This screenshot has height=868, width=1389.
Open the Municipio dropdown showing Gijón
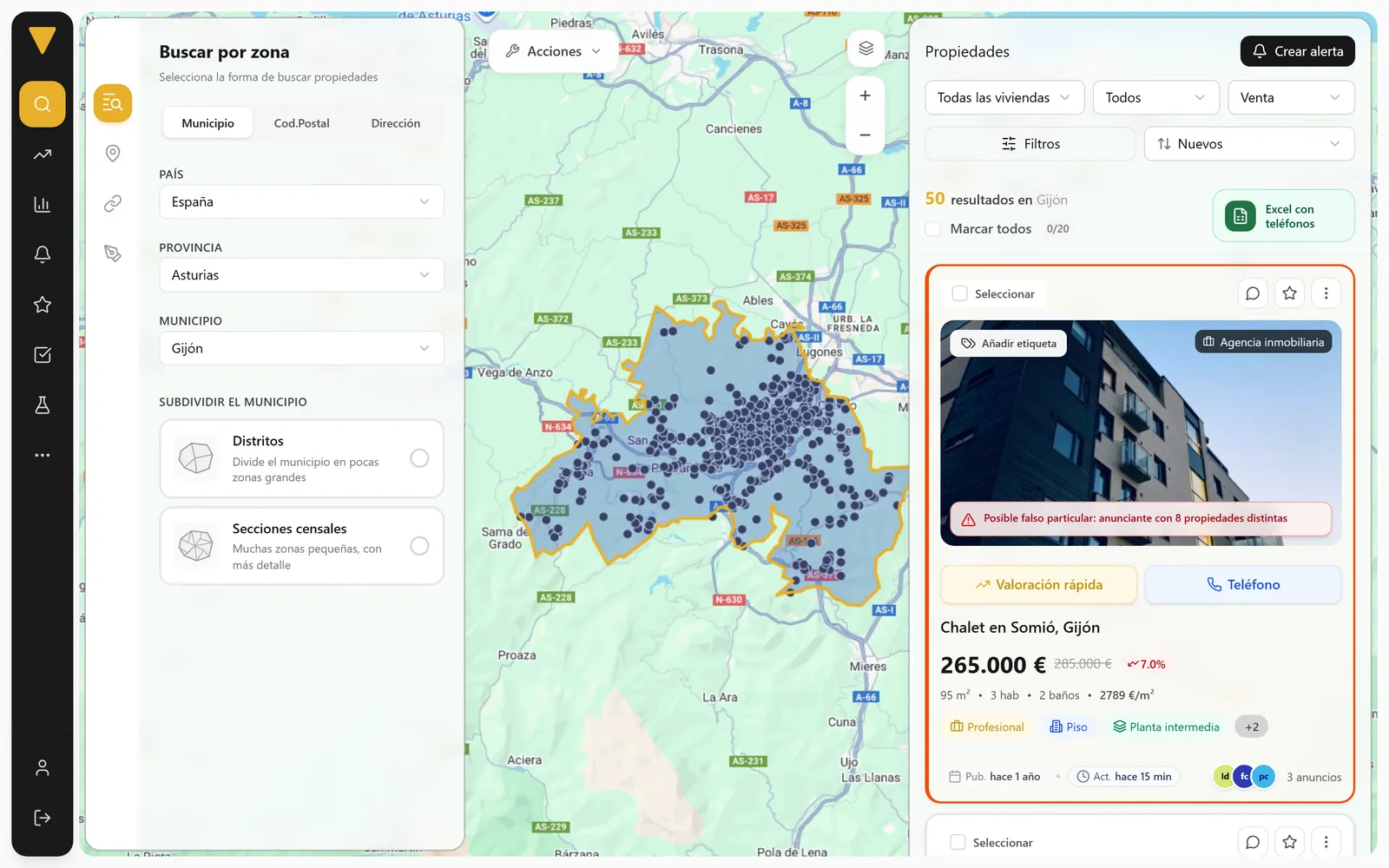click(x=301, y=348)
